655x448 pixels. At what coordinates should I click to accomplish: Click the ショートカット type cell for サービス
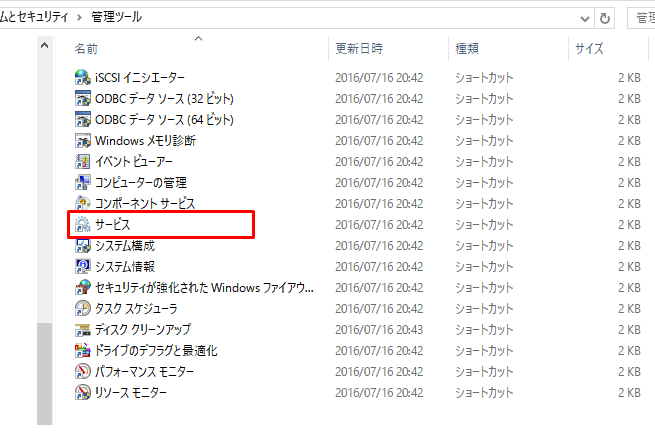click(x=484, y=224)
